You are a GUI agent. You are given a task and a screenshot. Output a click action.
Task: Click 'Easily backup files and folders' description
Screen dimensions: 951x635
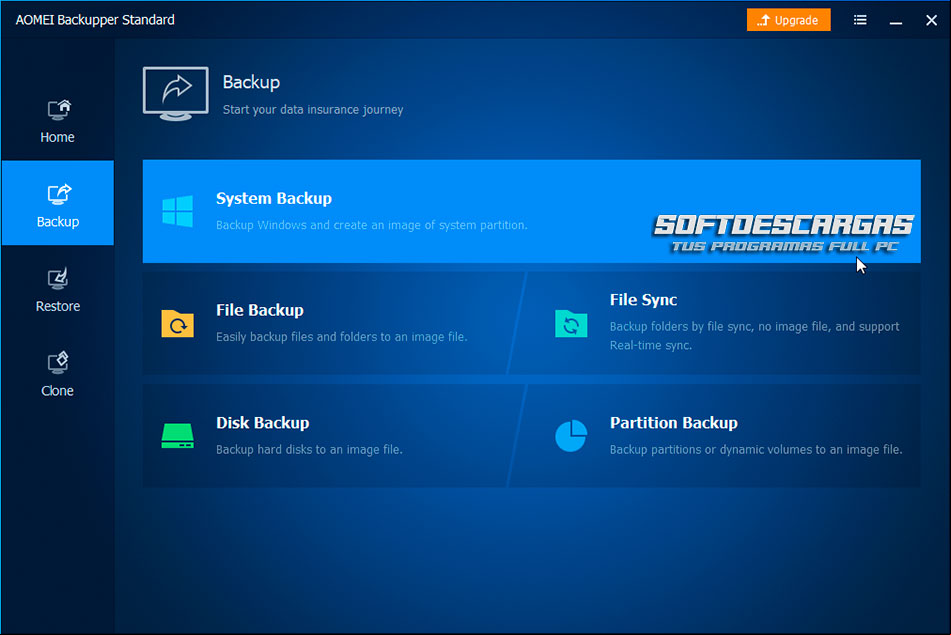coord(341,337)
